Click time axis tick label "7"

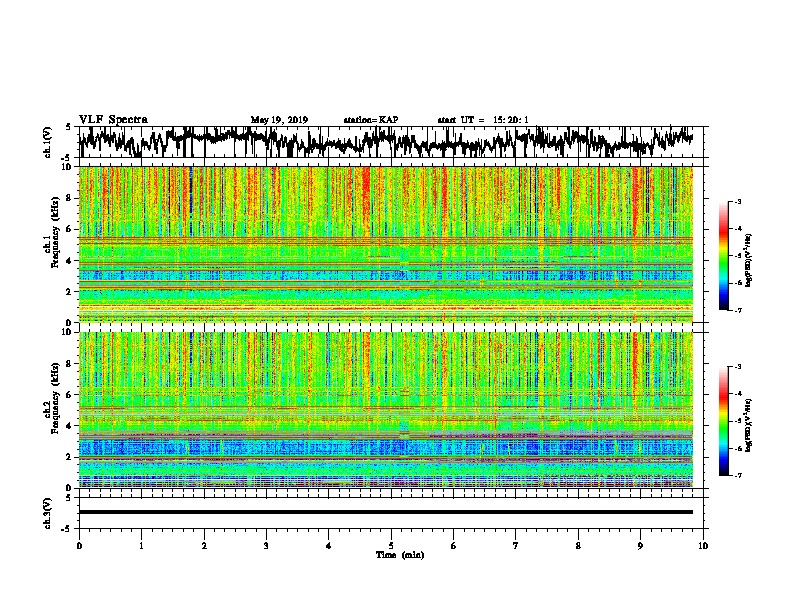516,545
